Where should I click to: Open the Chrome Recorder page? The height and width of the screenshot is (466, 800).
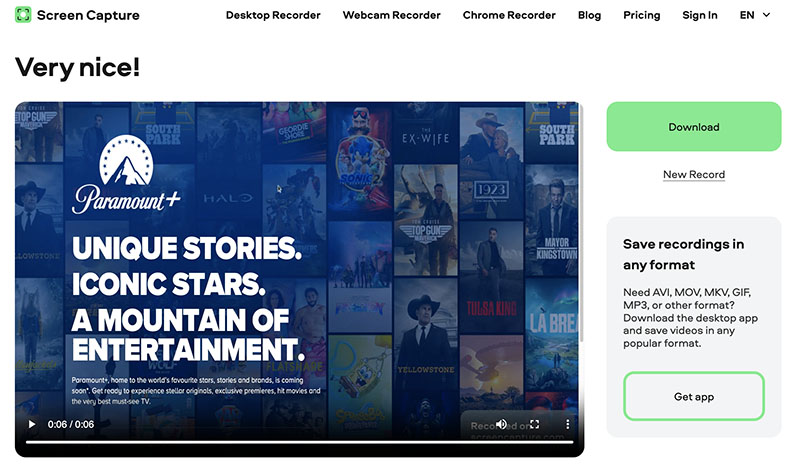(509, 15)
